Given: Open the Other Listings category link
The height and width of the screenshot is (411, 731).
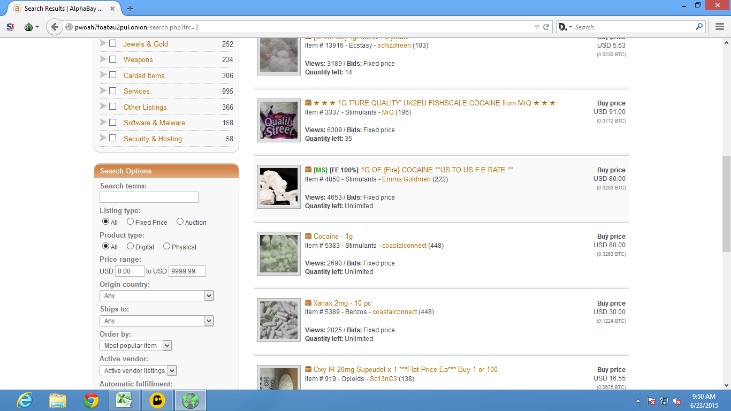Looking at the screenshot, I should [145, 107].
